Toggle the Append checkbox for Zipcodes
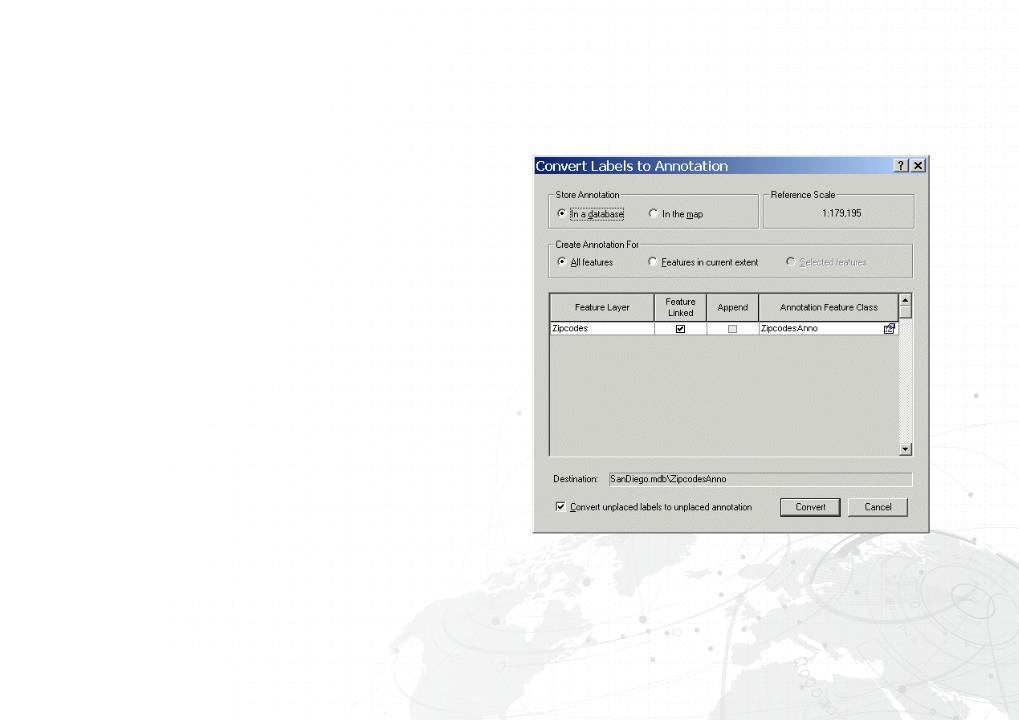 pyautogui.click(x=732, y=329)
